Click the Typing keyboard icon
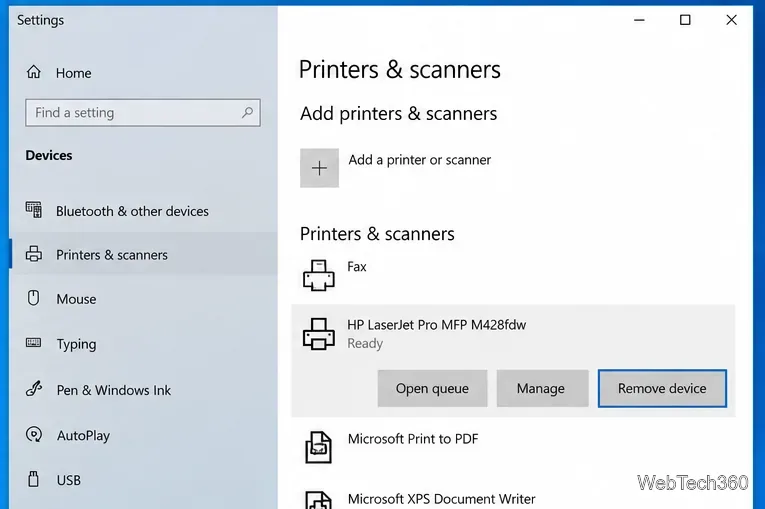This screenshot has width=765, height=509. (x=33, y=343)
